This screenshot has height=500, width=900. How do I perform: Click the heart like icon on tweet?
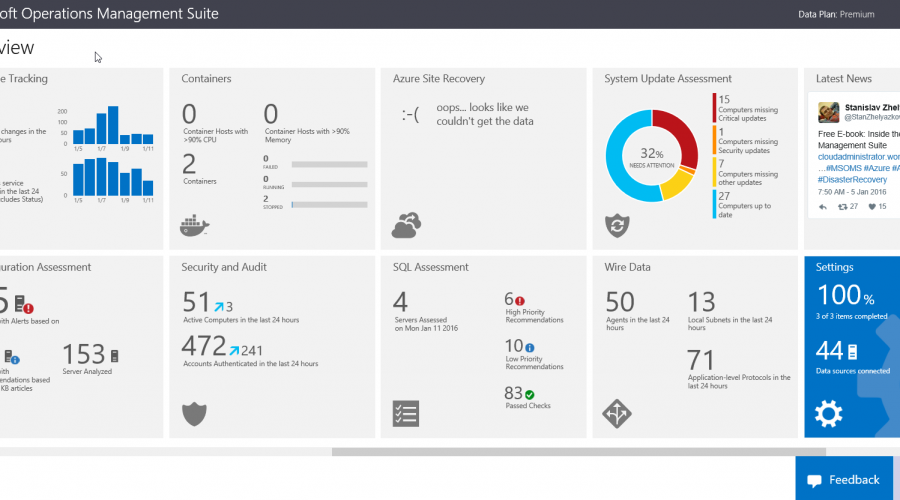click(872, 207)
